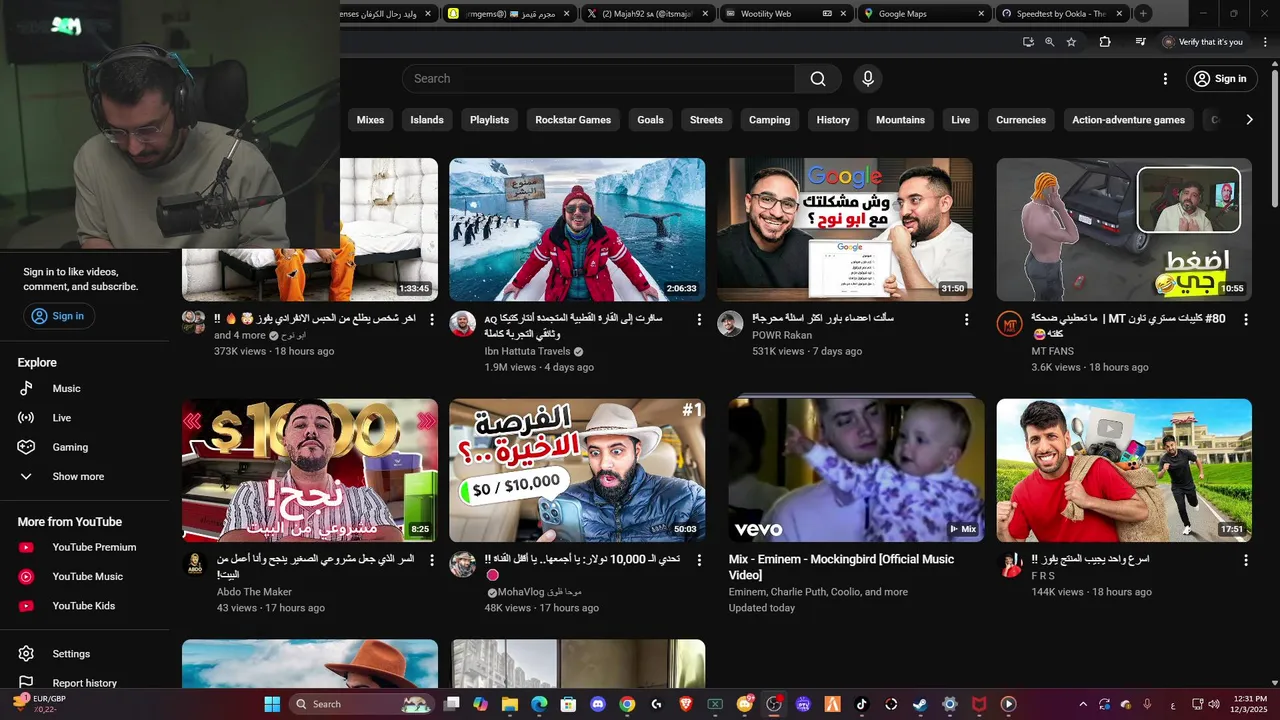This screenshot has width=1280, height=720.
Task: Select the History category chip
Action: [x=833, y=120]
